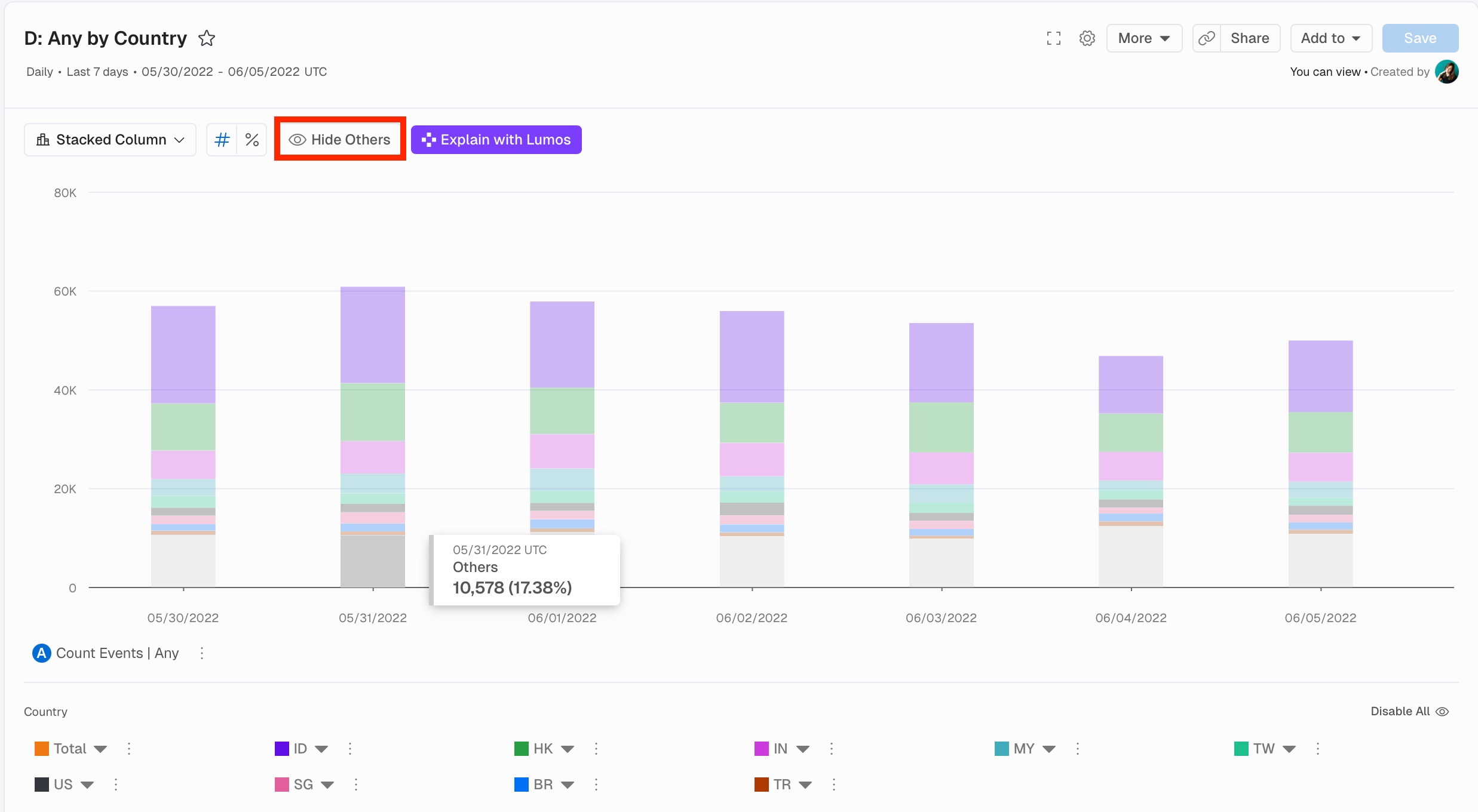The width and height of the screenshot is (1478, 812).
Task: Click the 06/04/2022 Others bar segment
Action: [1130, 556]
